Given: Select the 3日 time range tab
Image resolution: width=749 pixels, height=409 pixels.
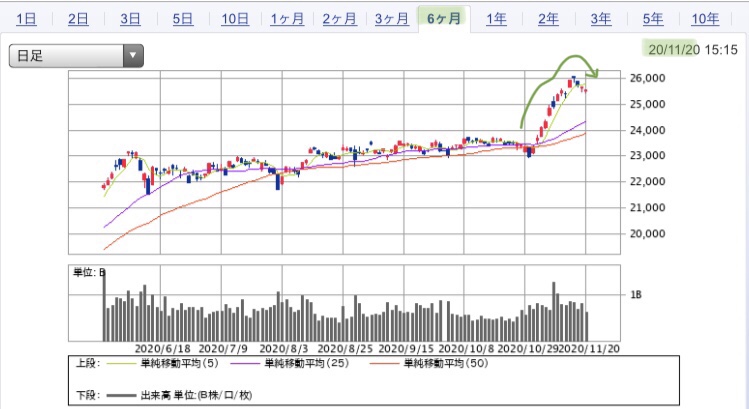Looking at the screenshot, I should tap(130, 19).
